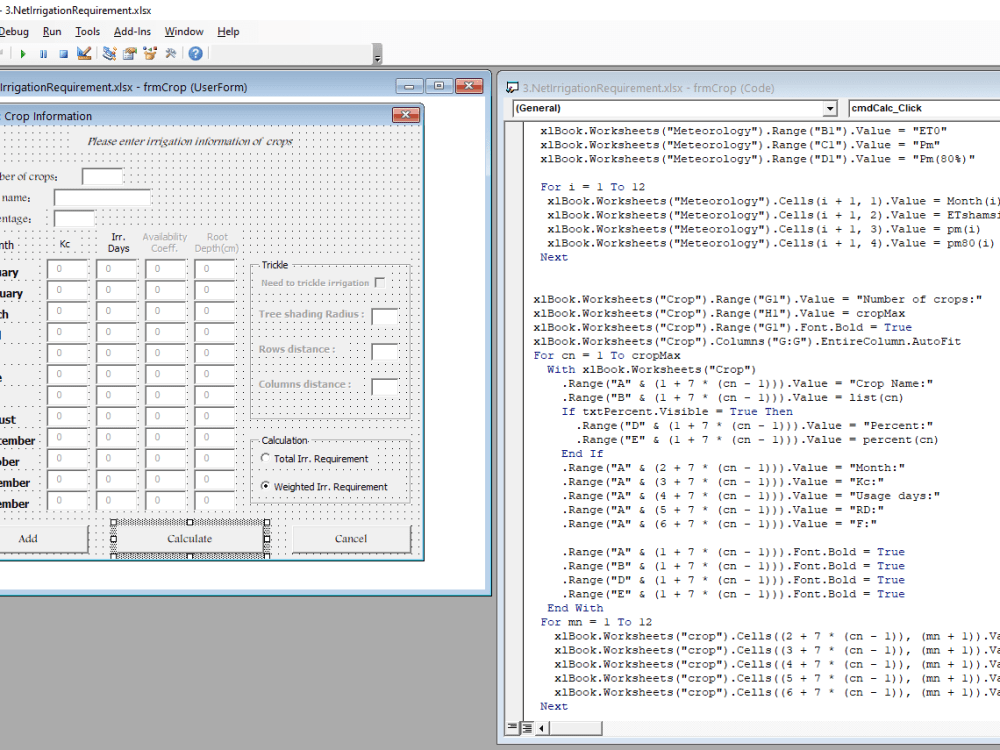Launch the Object Browser icon

tap(148, 52)
